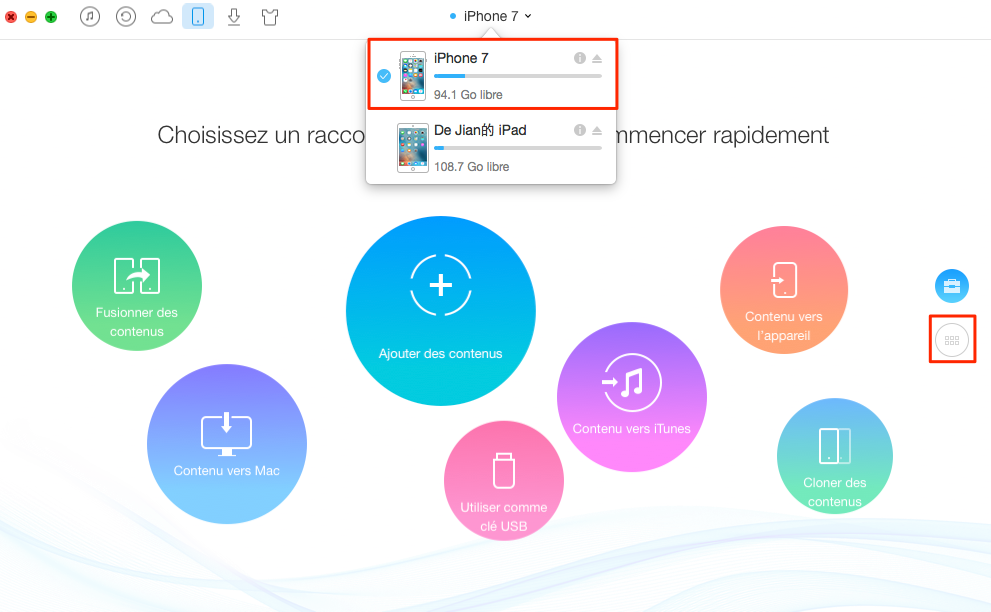Expand the iPhone 7 device dropdown

click(x=490, y=16)
